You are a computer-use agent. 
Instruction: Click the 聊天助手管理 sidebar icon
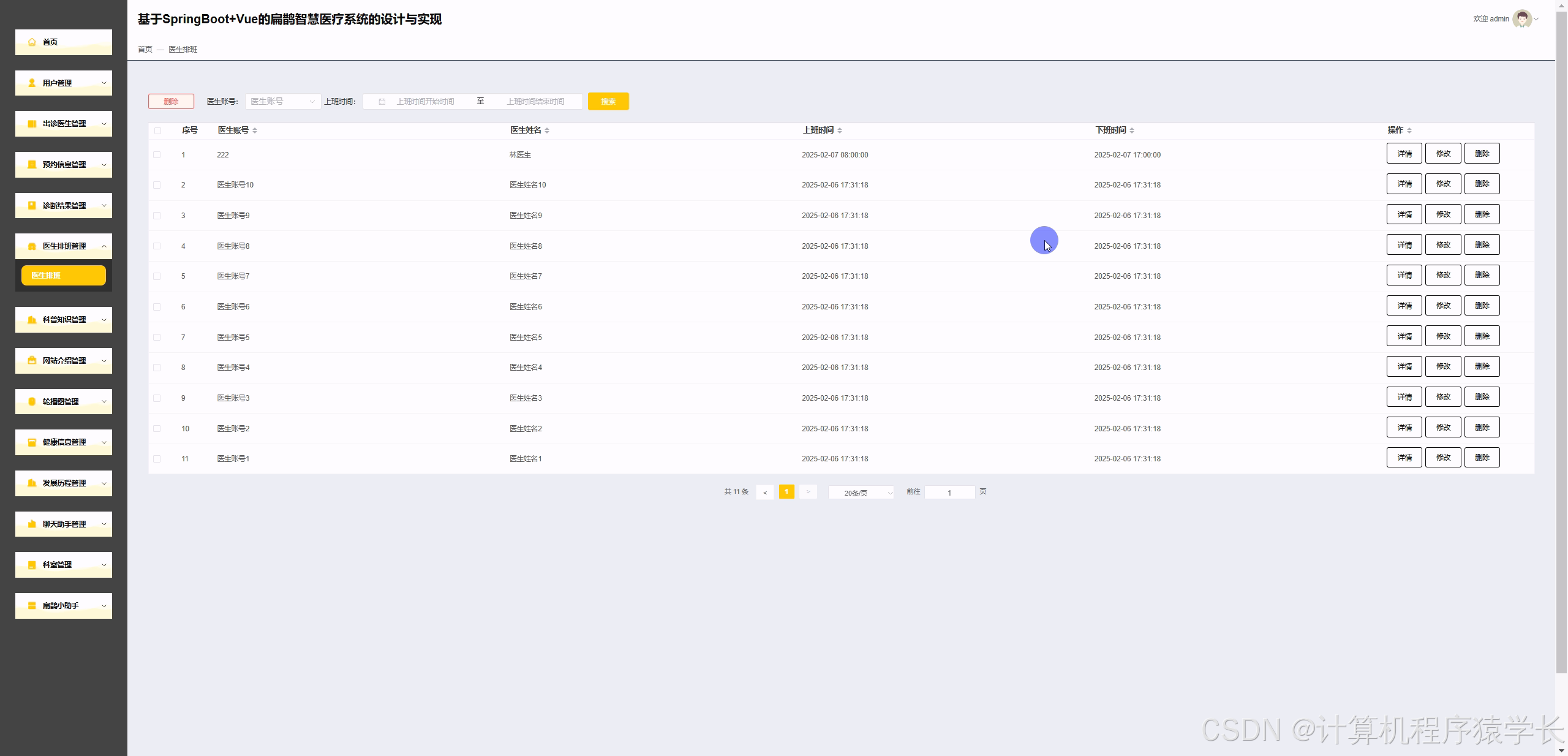tap(31, 524)
